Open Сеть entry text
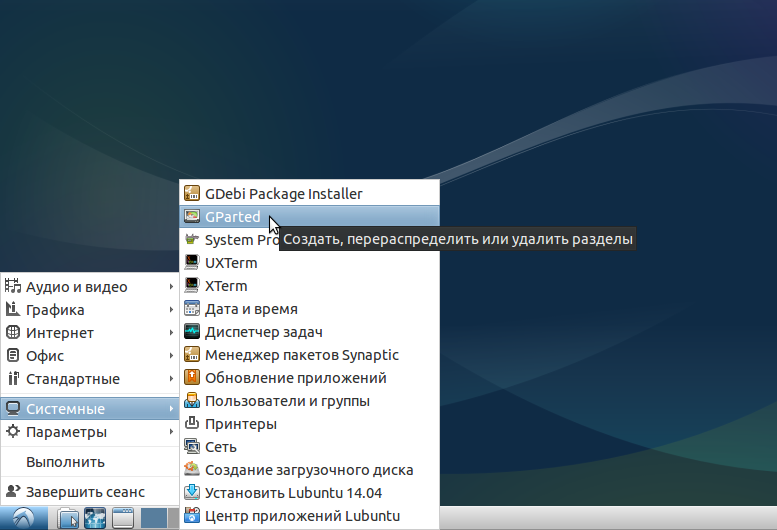777x530 pixels. tap(221, 447)
